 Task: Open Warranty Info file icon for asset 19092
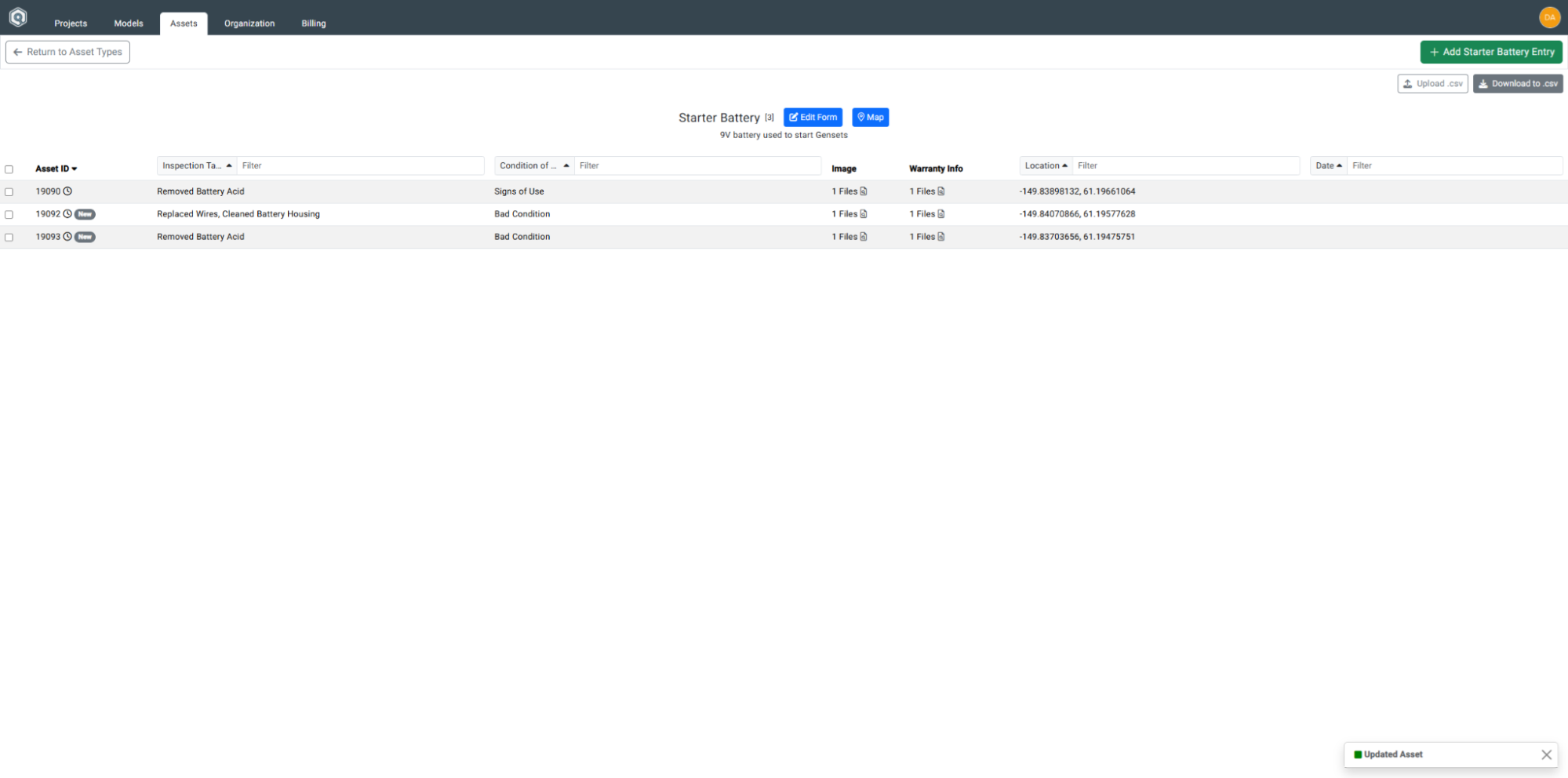[941, 214]
